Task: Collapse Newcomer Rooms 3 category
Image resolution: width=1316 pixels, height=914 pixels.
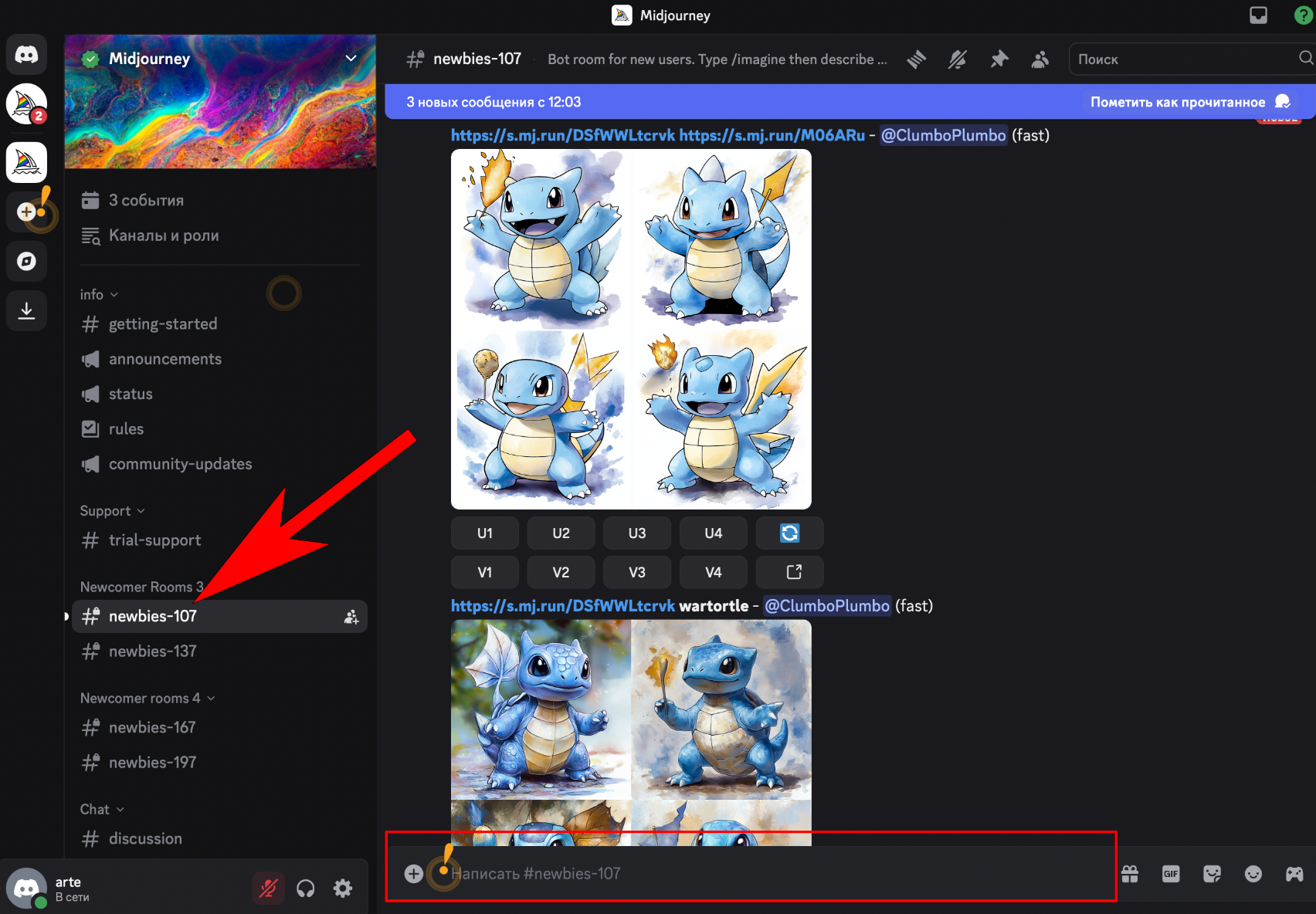Action: point(142,587)
